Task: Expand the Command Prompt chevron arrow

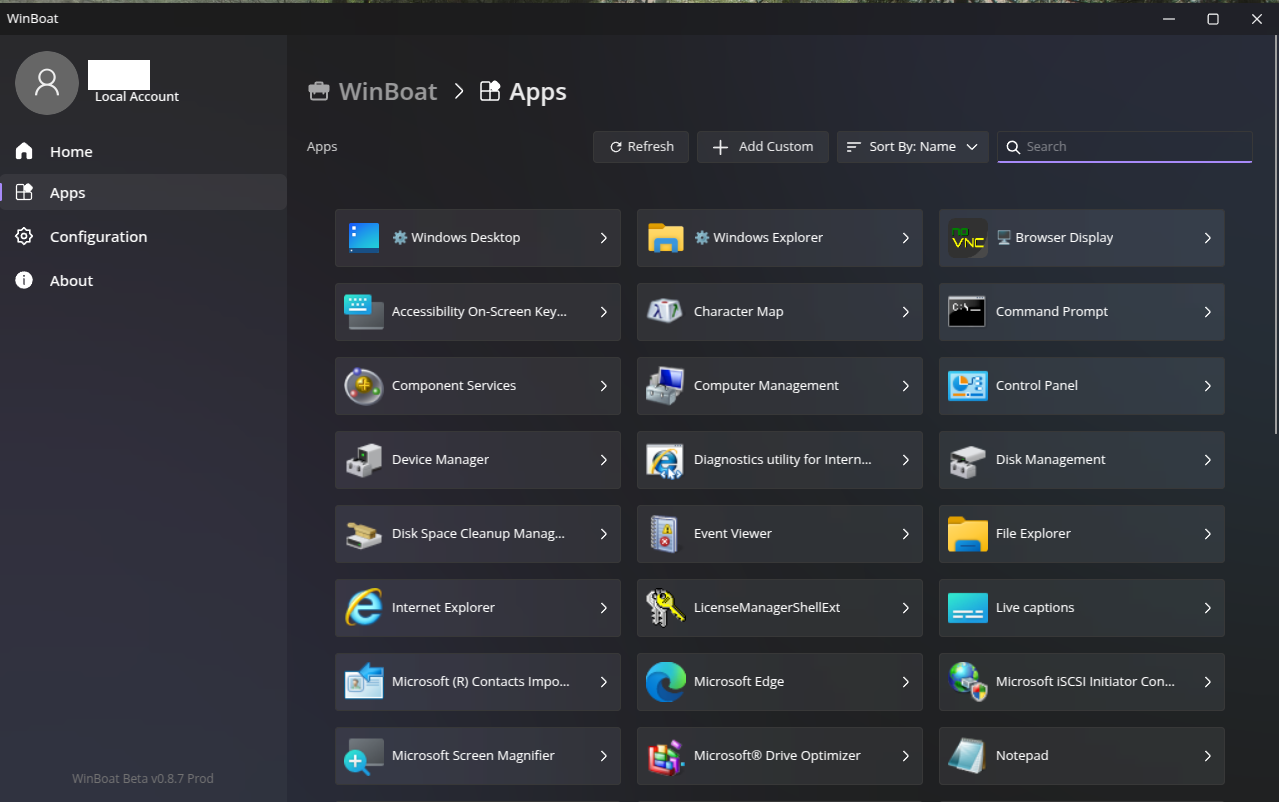Action: click(x=1207, y=312)
